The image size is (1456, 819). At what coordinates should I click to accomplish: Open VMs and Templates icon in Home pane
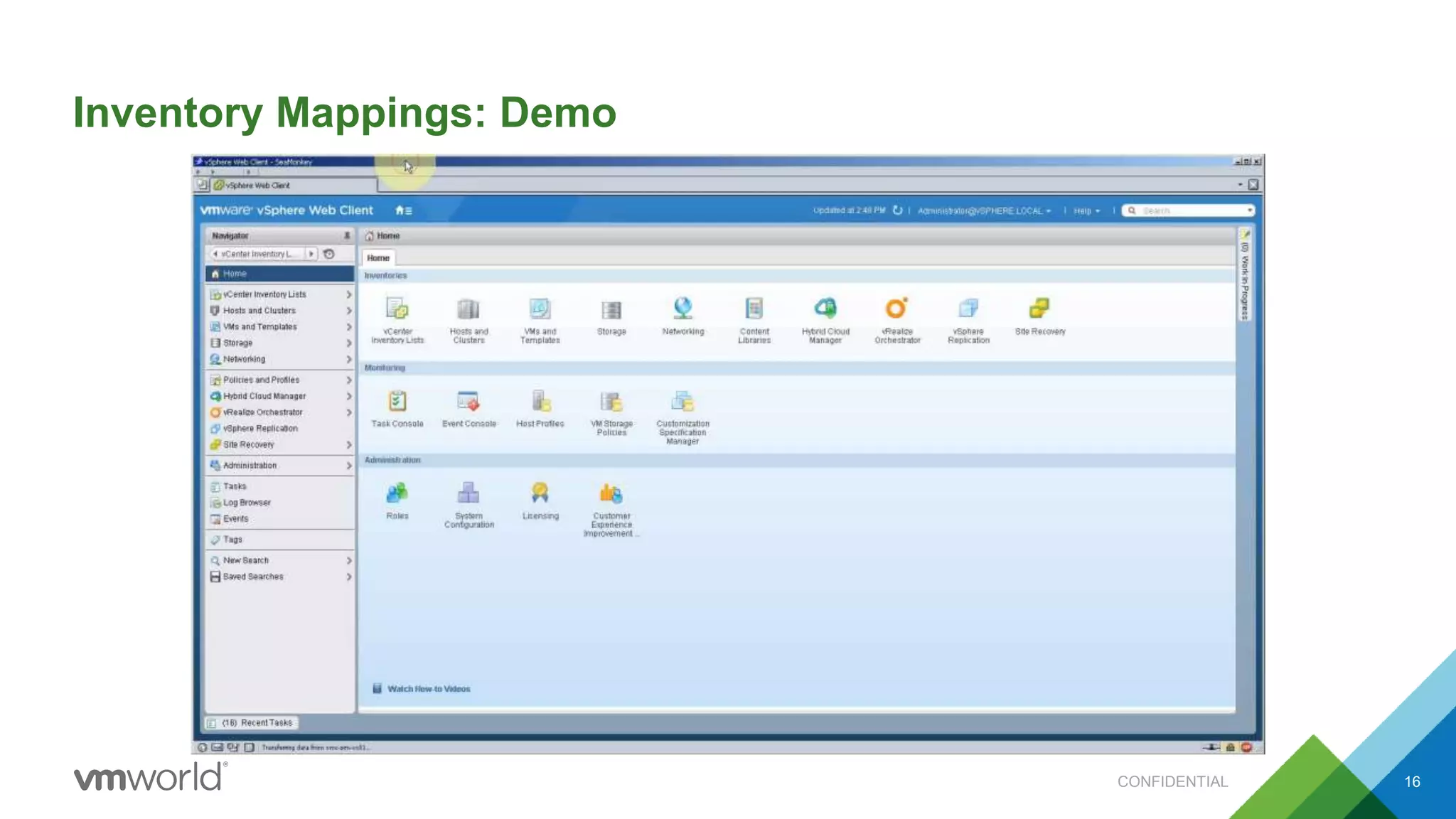[540, 309]
